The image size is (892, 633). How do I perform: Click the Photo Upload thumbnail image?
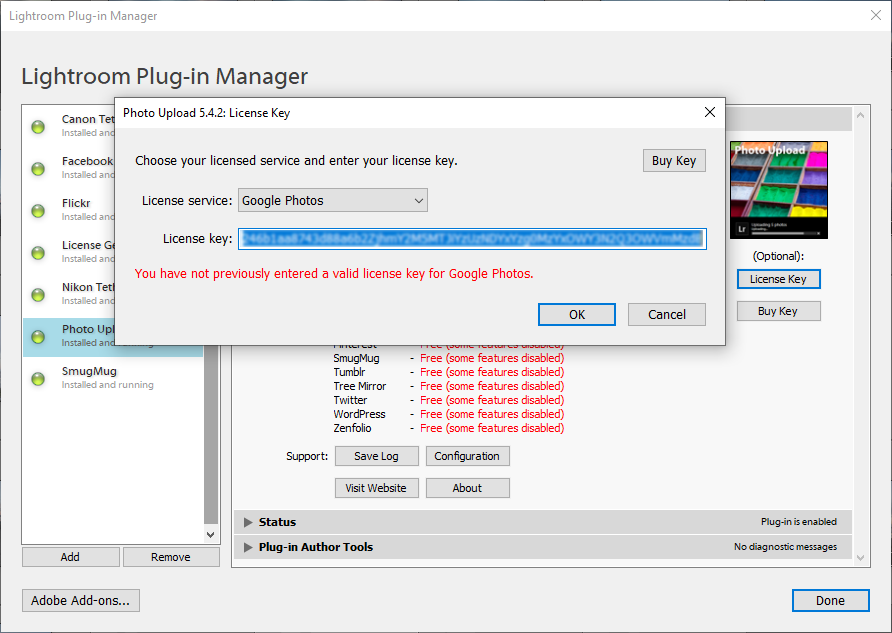click(779, 189)
